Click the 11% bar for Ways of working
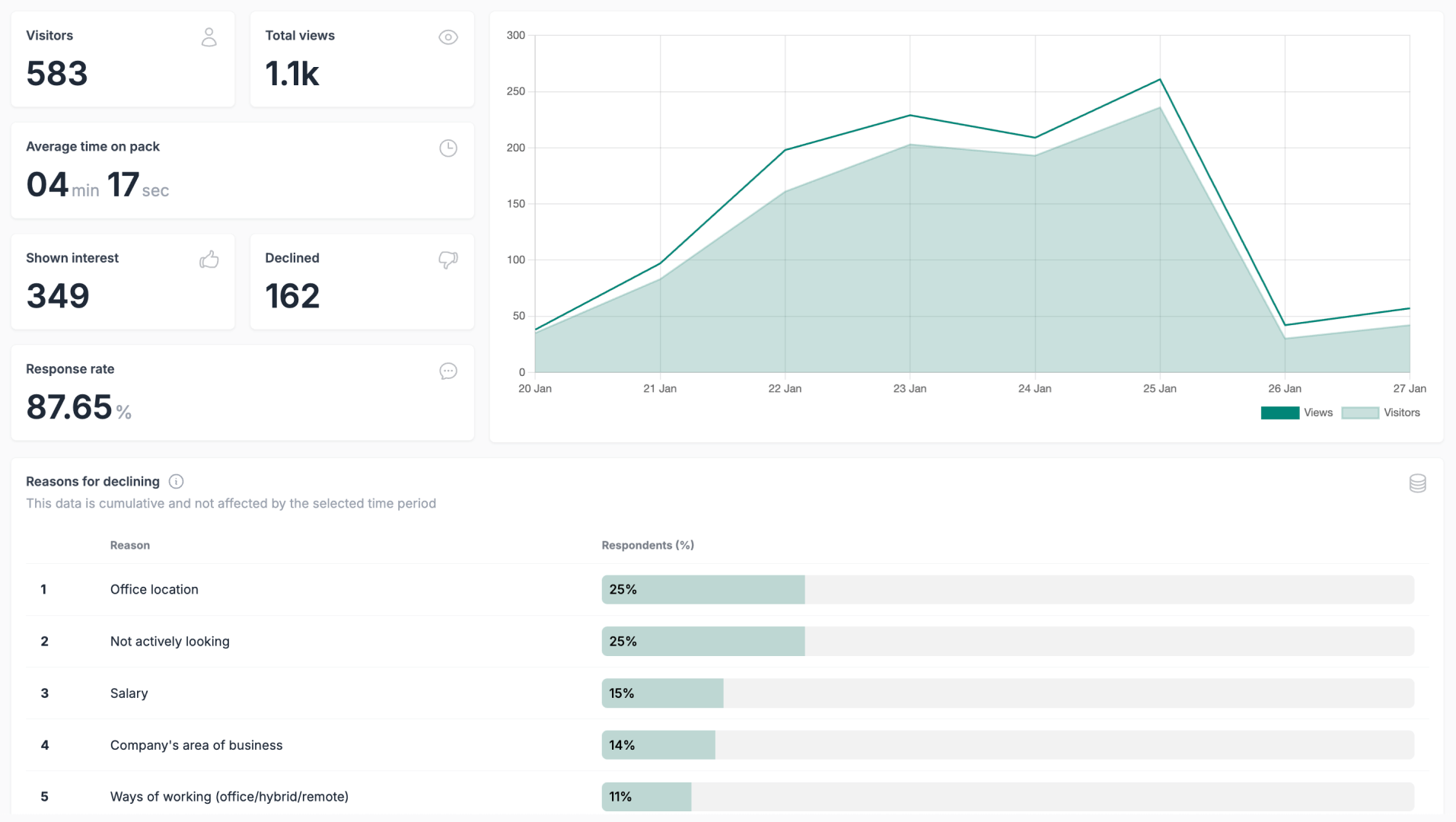1456x822 pixels. click(646, 796)
